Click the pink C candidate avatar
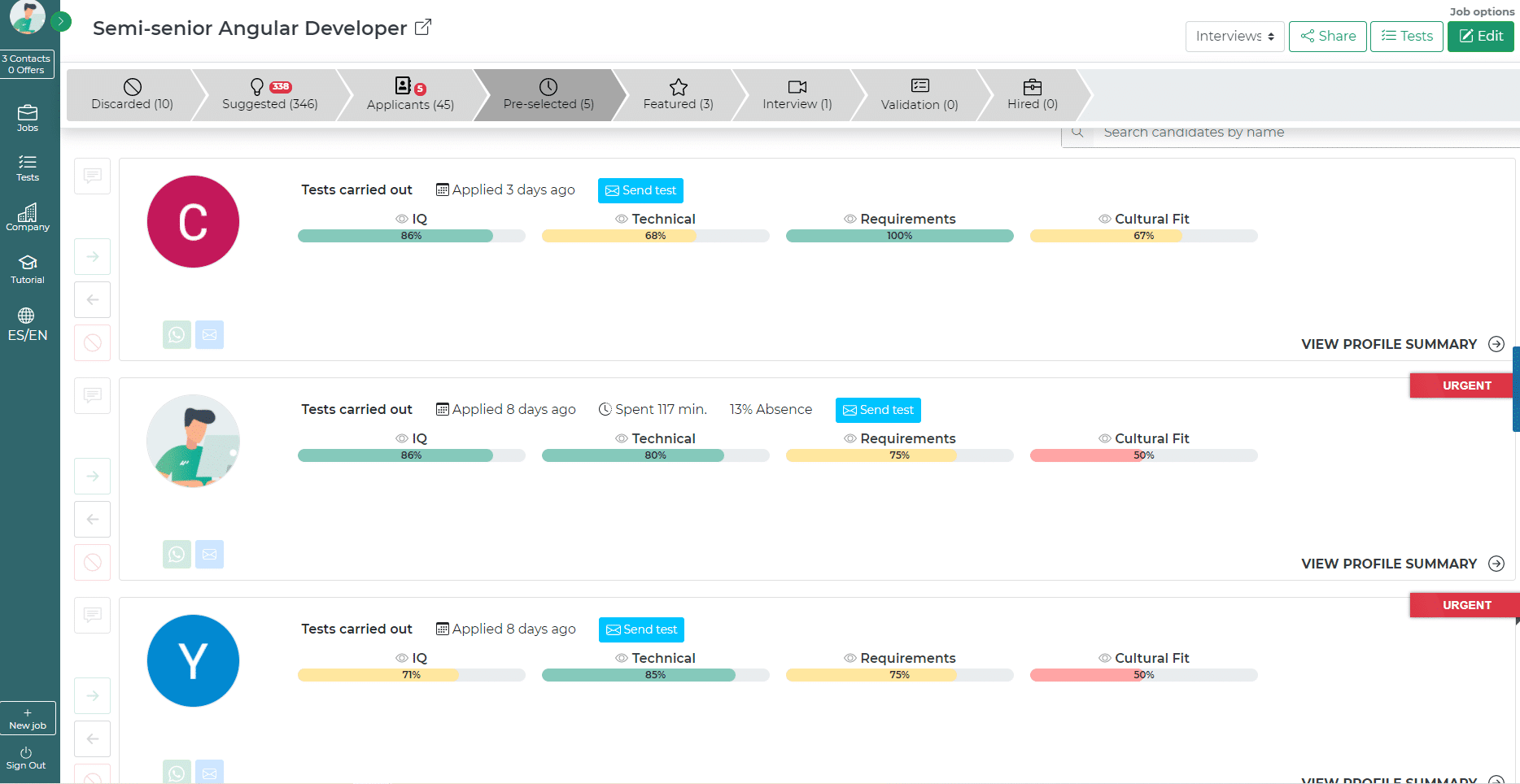The image size is (1520, 784). (x=193, y=221)
